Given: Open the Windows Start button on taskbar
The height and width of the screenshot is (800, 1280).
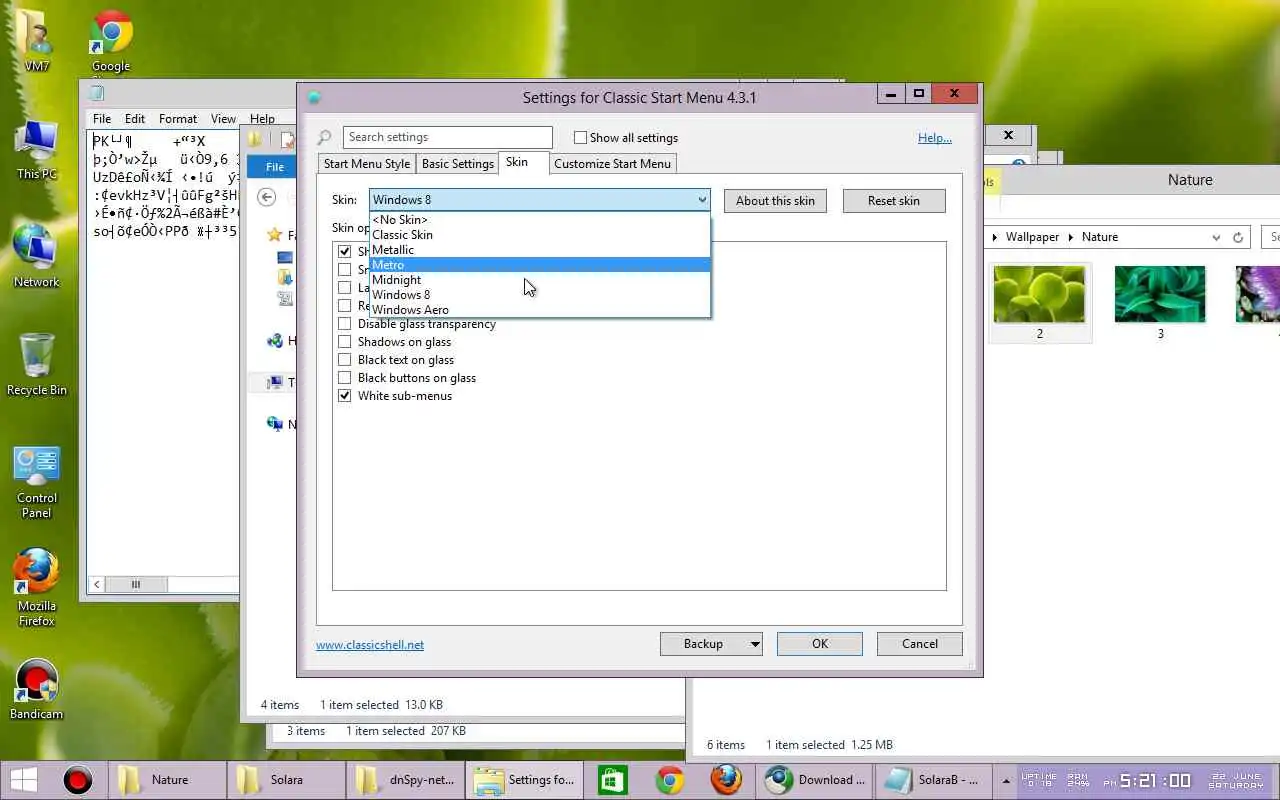Looking at the screenshot, I should (24, 779).
